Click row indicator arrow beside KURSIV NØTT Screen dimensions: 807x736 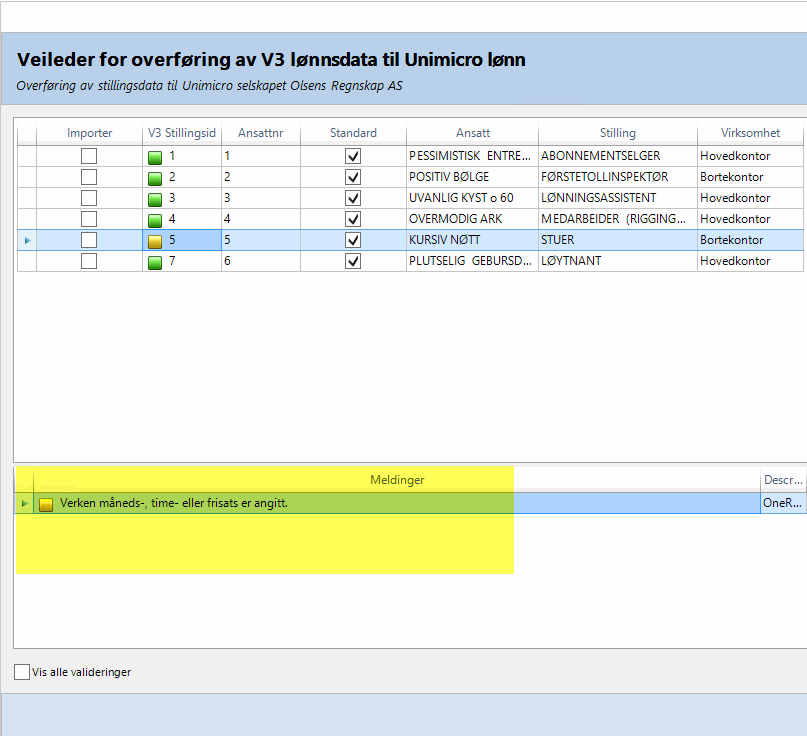tap(27, 240)
